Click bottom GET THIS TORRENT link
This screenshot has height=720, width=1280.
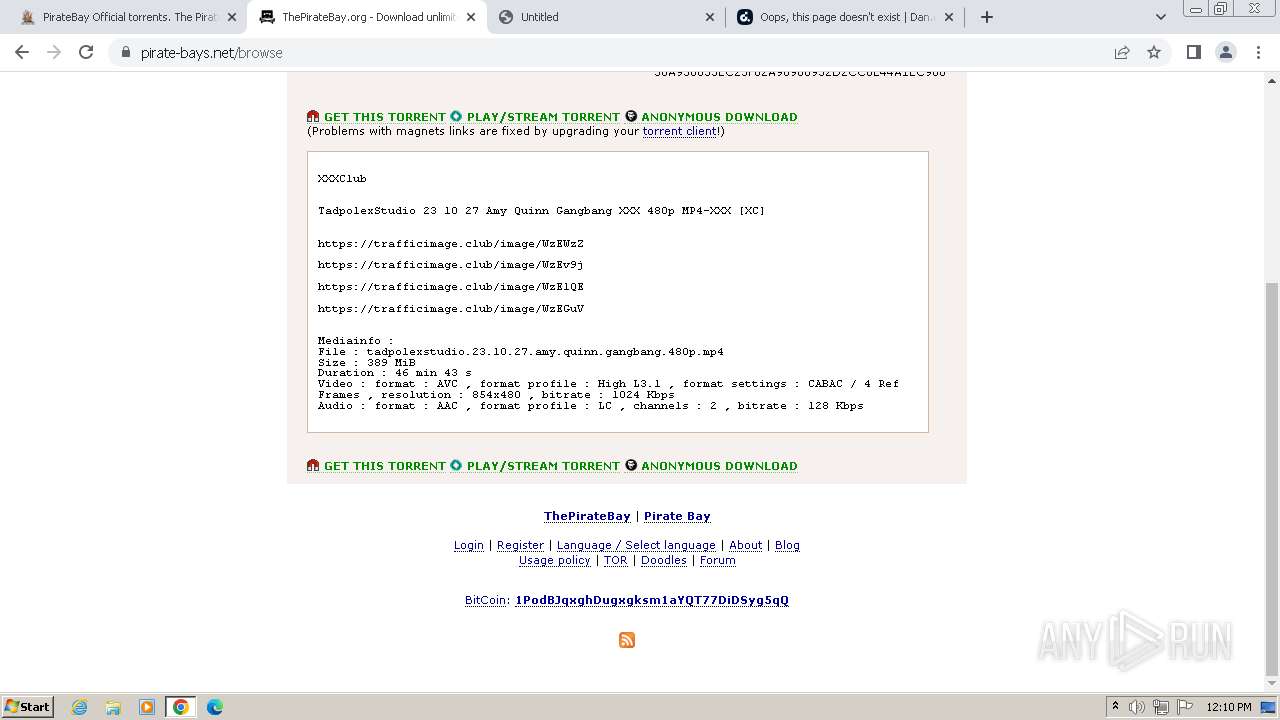[384, 466]
